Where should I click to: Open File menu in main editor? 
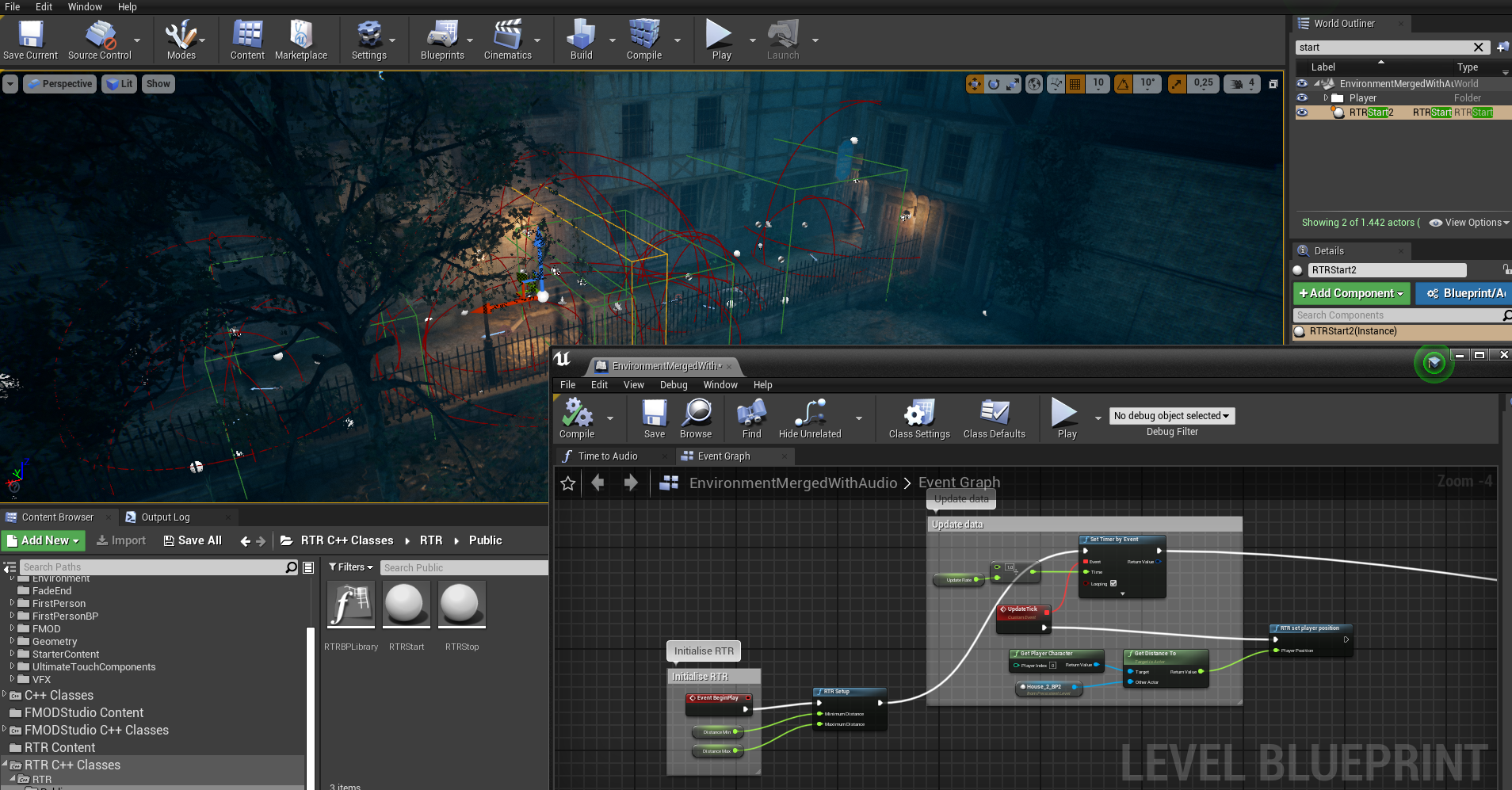(12, 7)
